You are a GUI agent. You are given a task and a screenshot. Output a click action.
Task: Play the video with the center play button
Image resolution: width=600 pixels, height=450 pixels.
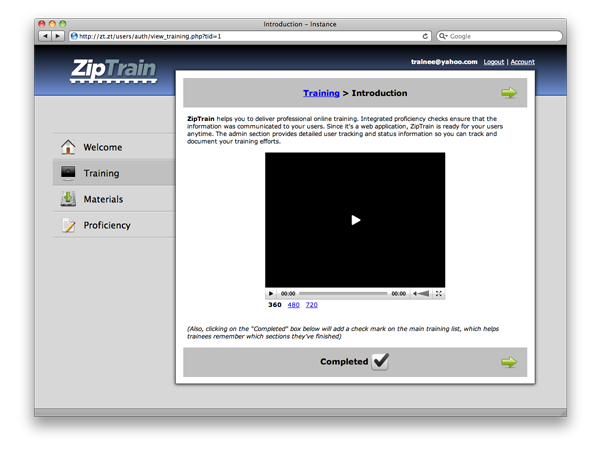356,220
